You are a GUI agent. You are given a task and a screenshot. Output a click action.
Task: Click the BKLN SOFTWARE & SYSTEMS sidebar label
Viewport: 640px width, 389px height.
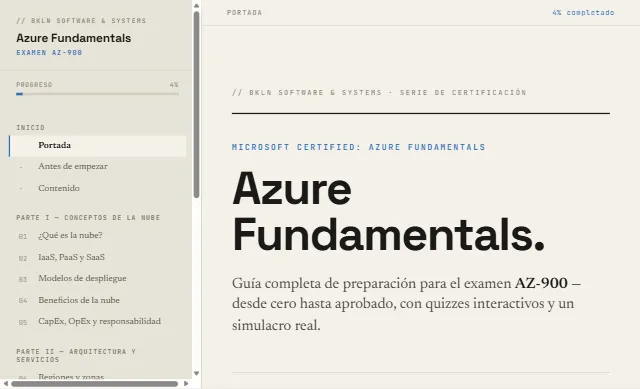pos(81,20)
